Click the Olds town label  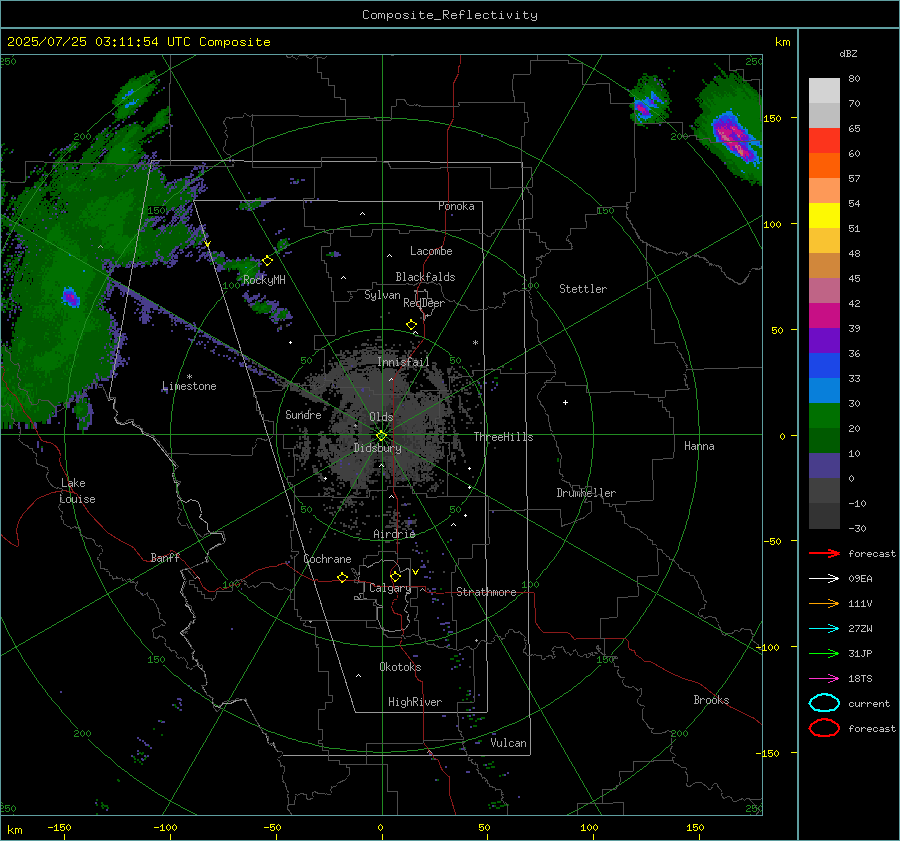click(381, 417)
